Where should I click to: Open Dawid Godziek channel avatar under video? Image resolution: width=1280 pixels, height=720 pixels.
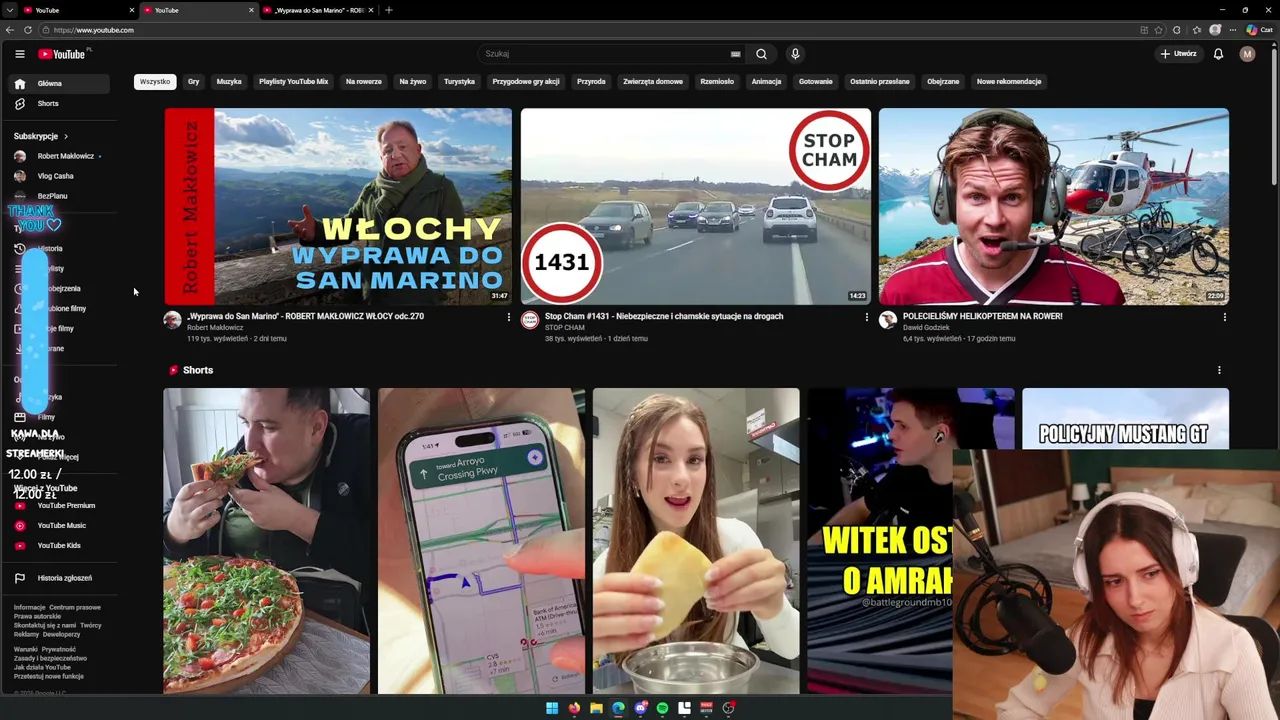click(x=888, y=320)
